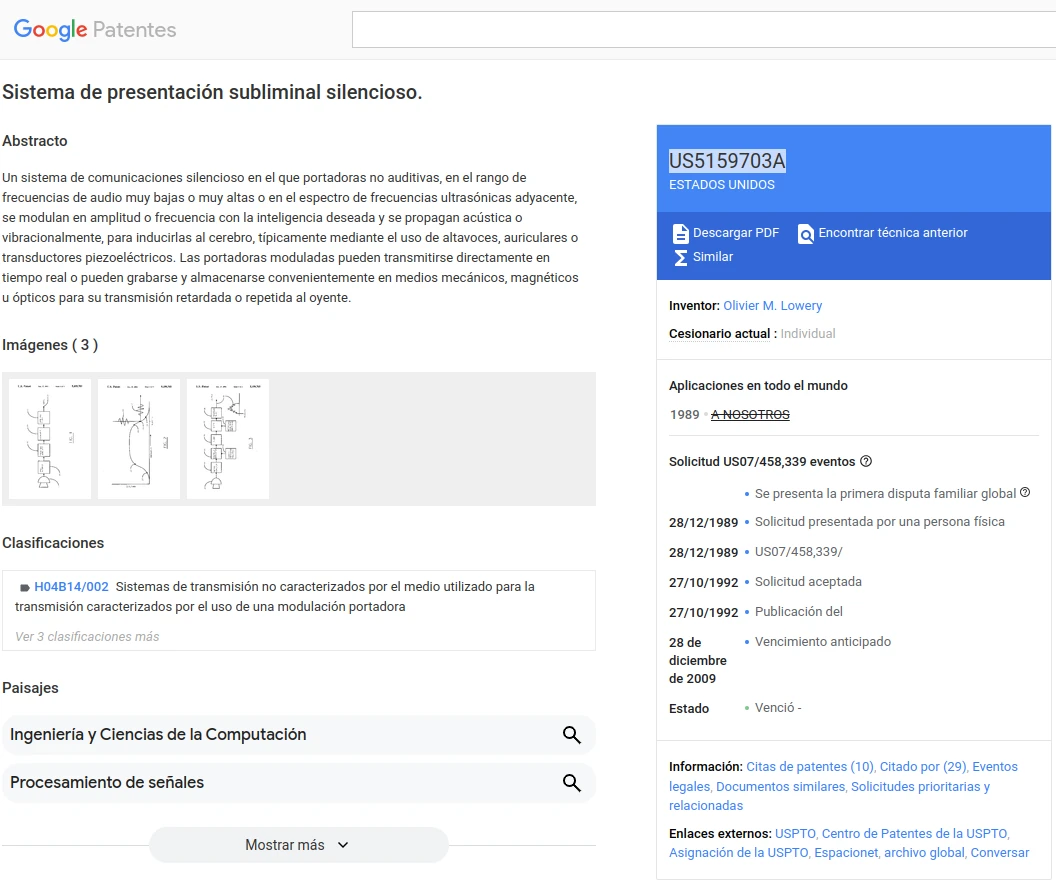Click the help icon next to Solicitud US07/458,339 eventos
Image resolution: width=1056 pixels, height=883 pixels.
(866, 461)
